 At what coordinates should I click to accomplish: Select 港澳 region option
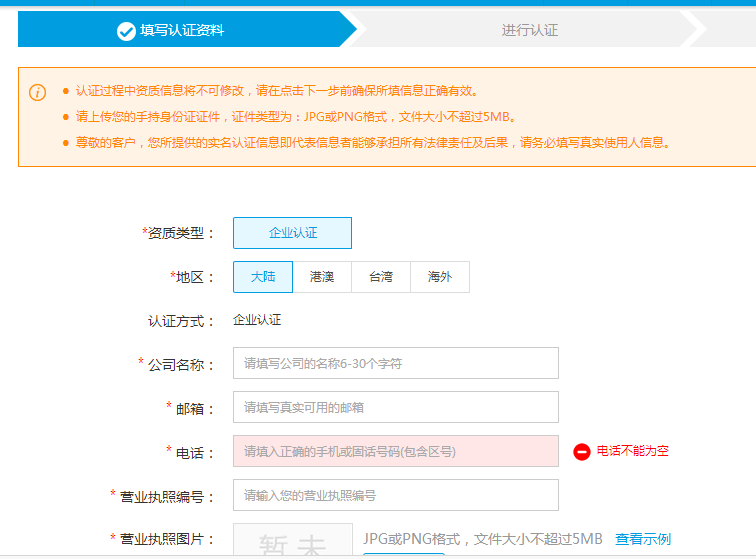pos(322,277)
